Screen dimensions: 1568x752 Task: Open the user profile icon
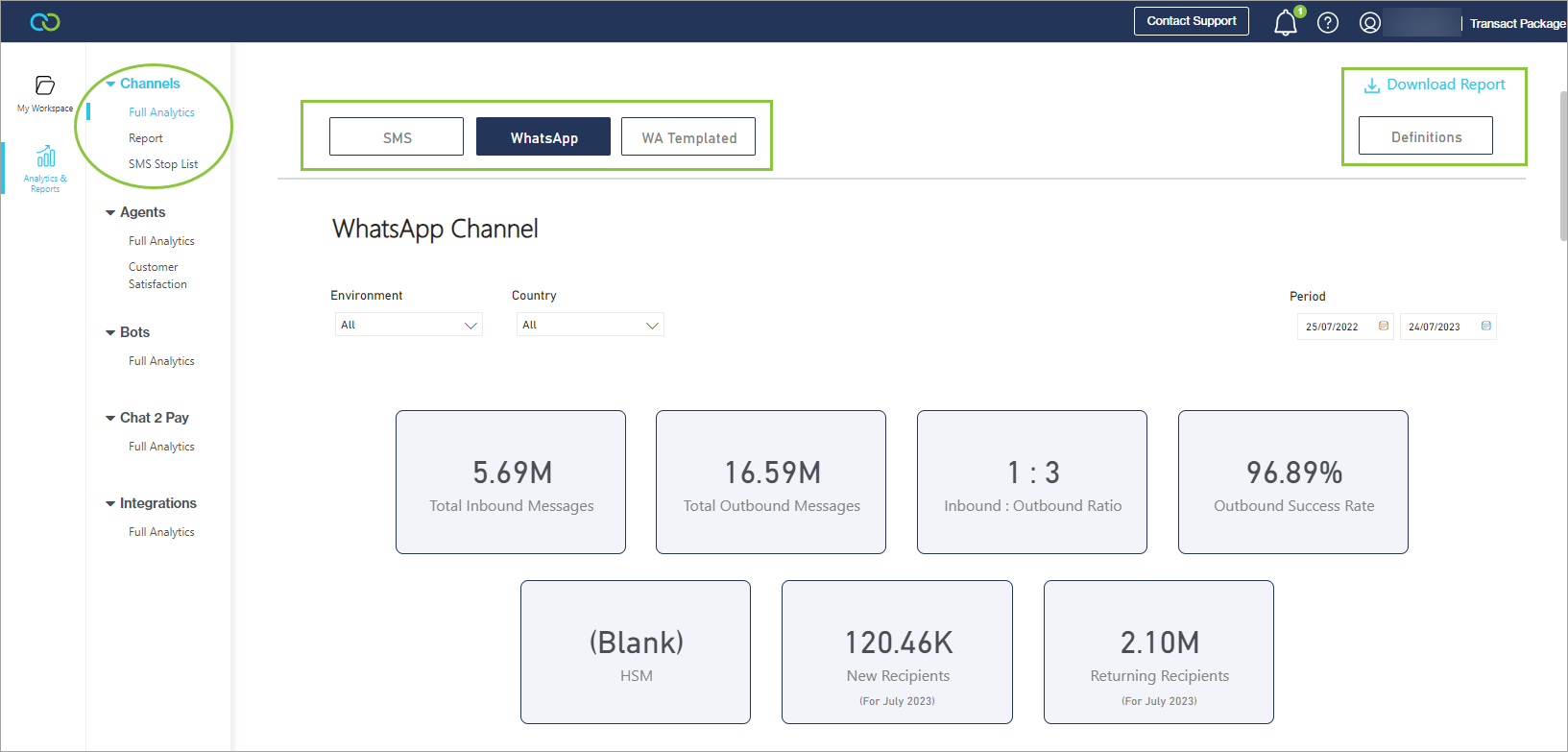click(1370, 23)
